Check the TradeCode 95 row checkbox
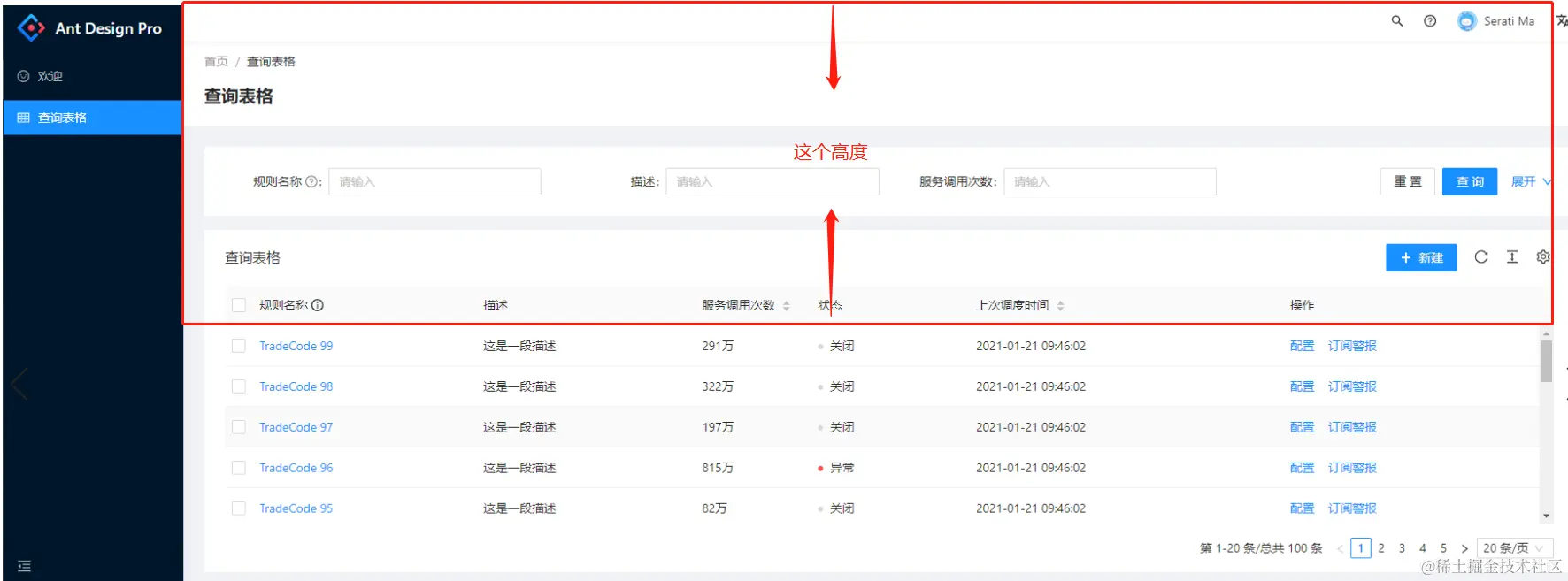 pyautogui.click(x=239, y=508)
